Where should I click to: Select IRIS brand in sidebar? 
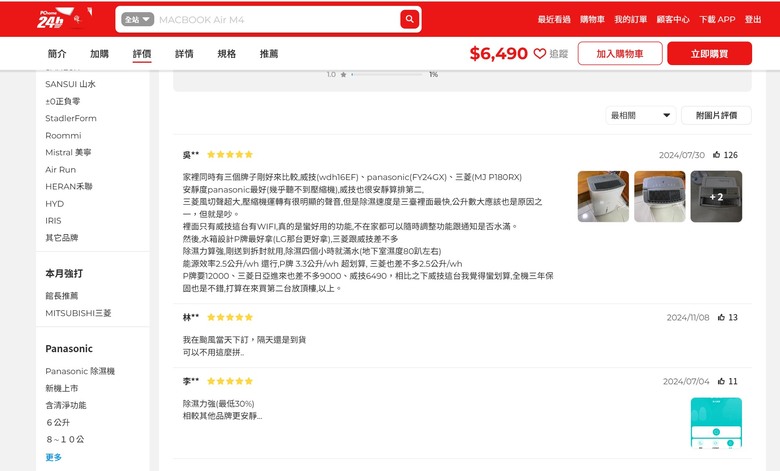(53, 221)
